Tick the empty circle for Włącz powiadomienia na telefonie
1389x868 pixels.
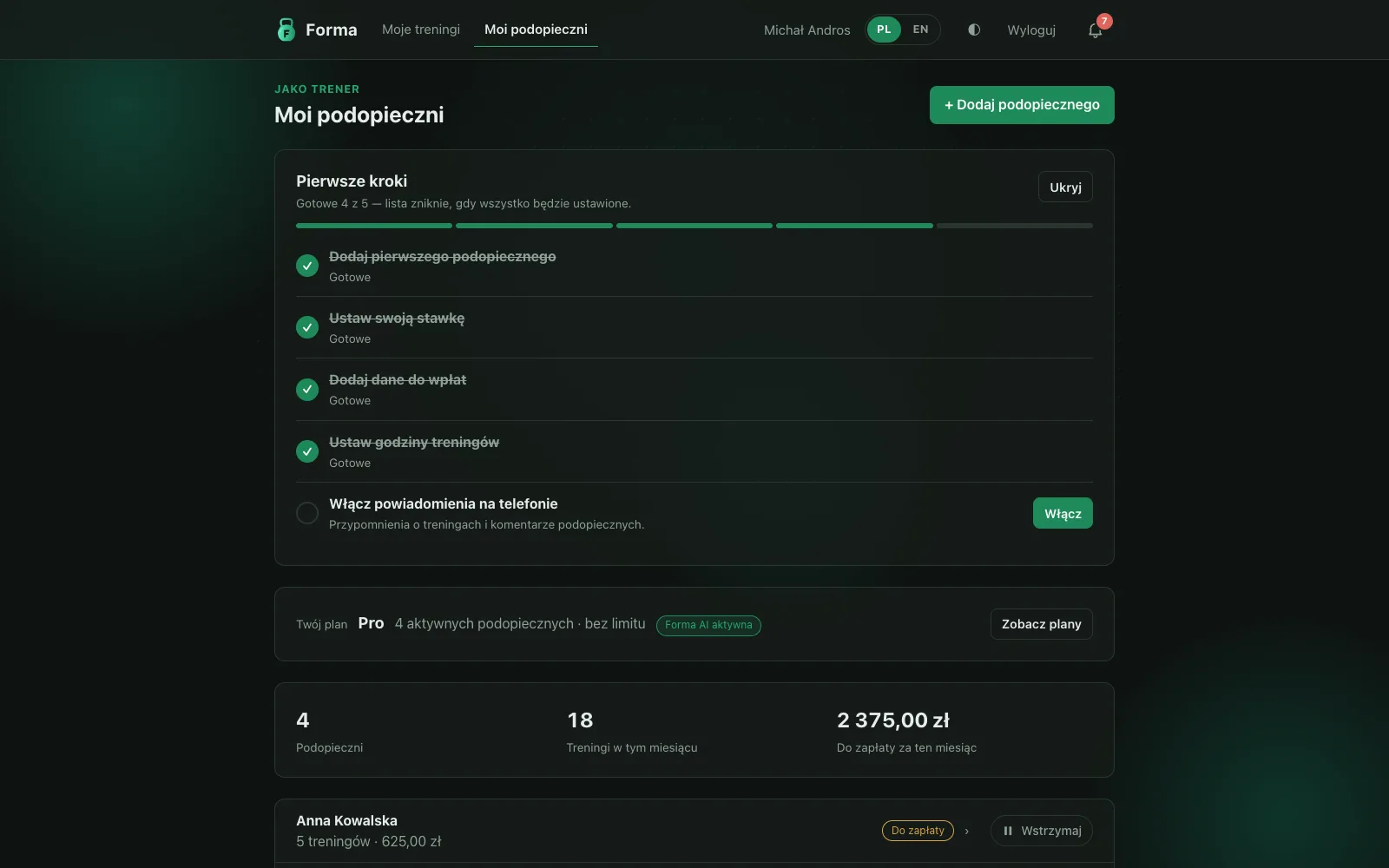[x=307, y=513]
